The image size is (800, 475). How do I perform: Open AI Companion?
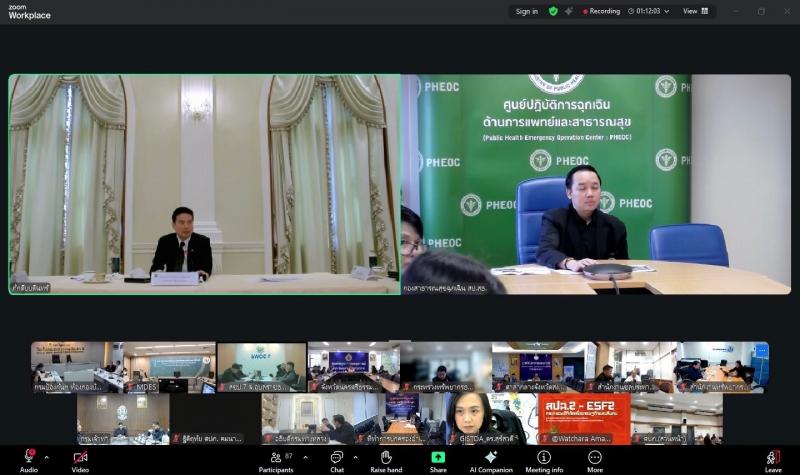tap(491, 461)
